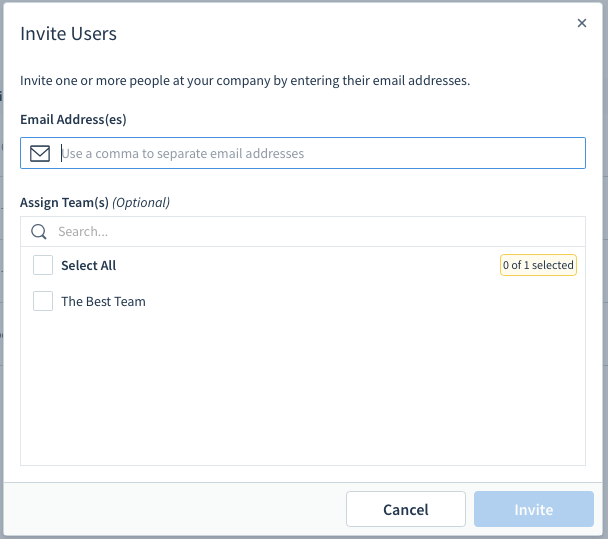Click the gray footer bar beside Cancel
This screenshot has width=608, height=539.
(x=174, y=509)
